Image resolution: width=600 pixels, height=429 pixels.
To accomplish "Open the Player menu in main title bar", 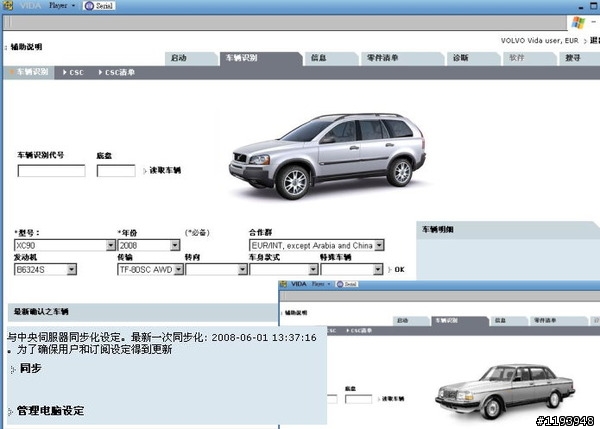I will (62, 6).
